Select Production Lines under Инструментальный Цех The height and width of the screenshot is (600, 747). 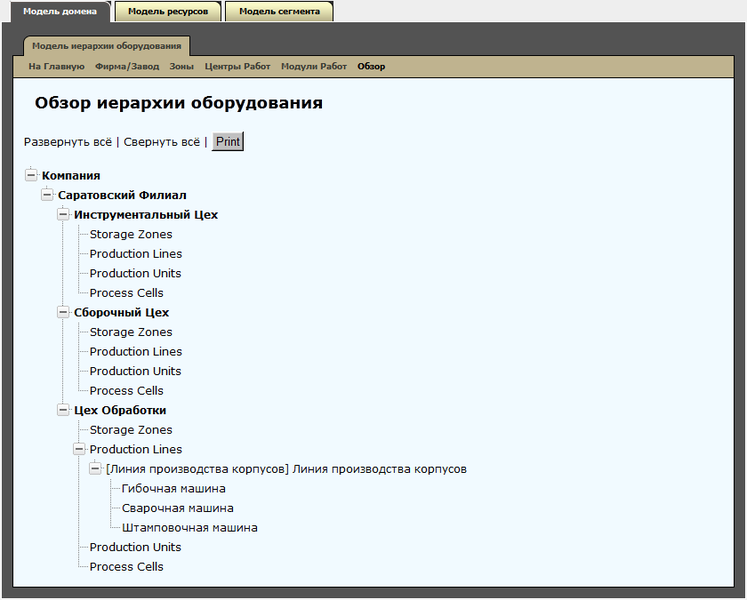tap(136, 254)
